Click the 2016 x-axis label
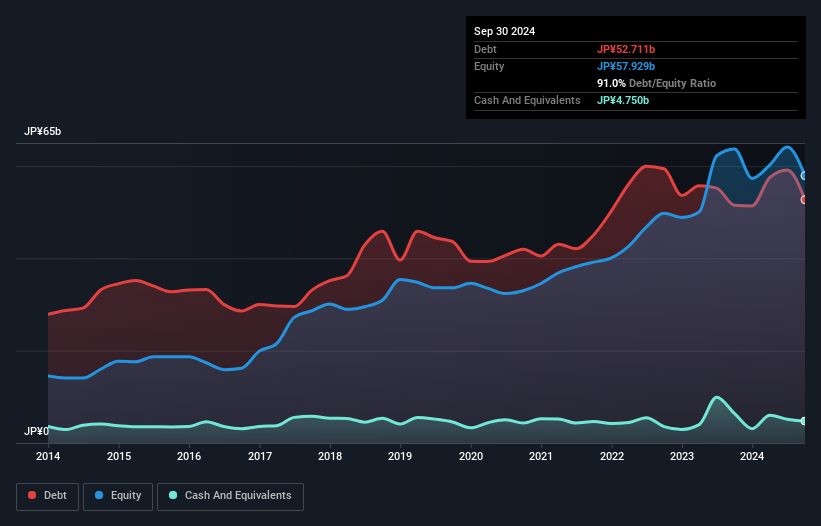821x526 pixels. [189, 456]
